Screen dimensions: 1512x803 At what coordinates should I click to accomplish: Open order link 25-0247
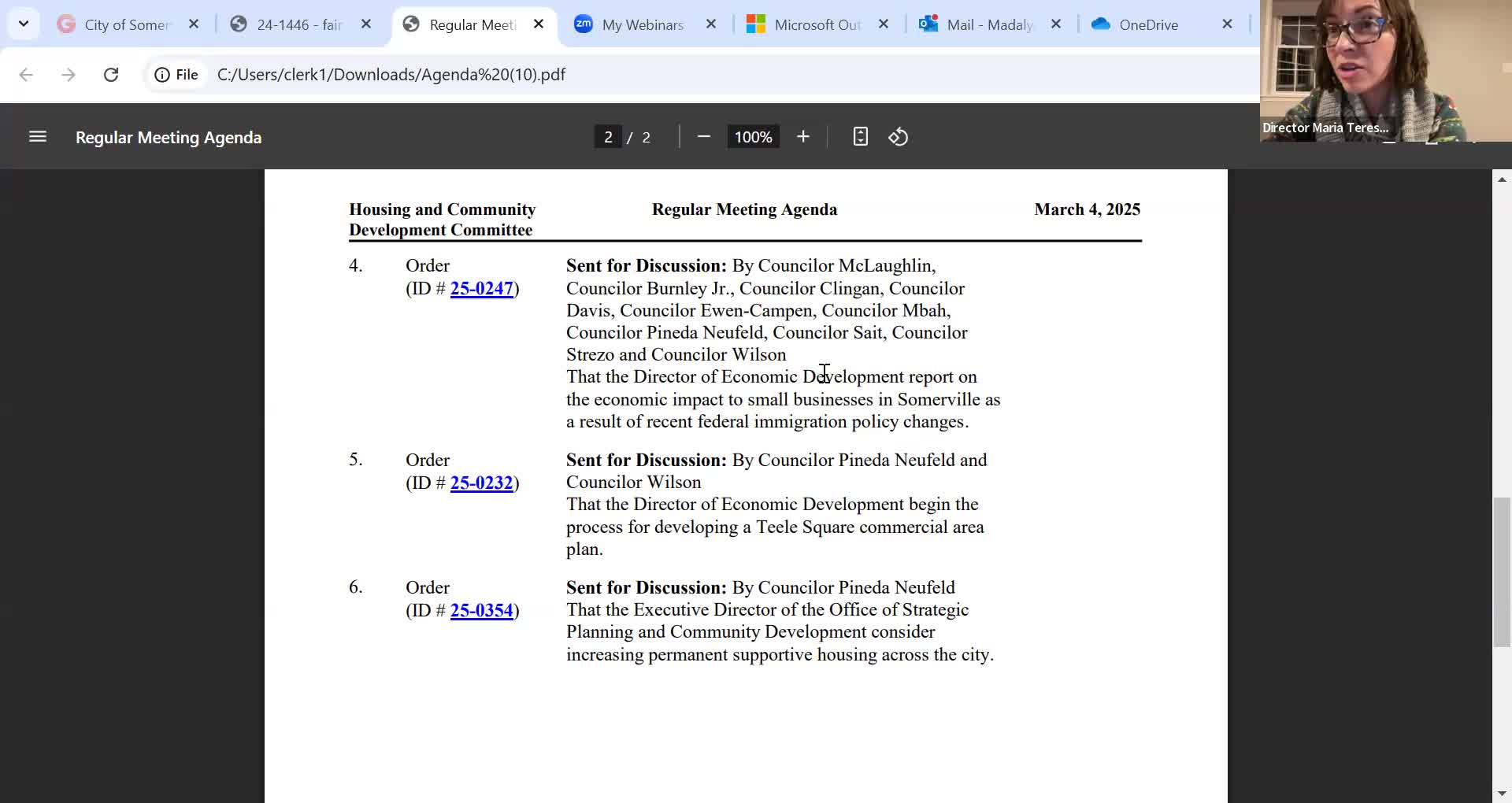tap(481, 288)
